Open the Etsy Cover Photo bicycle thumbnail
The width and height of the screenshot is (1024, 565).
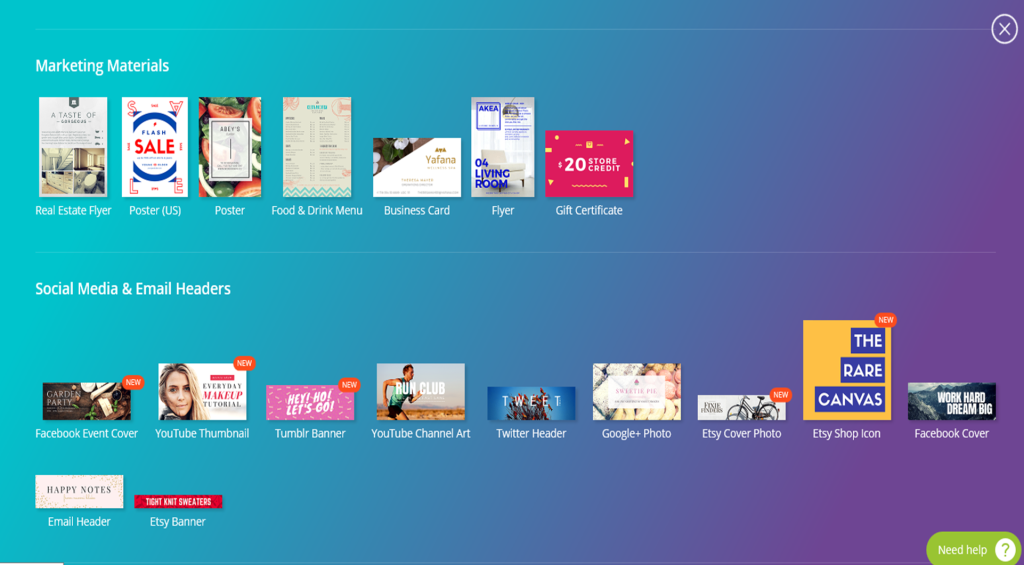coord(741,407)
